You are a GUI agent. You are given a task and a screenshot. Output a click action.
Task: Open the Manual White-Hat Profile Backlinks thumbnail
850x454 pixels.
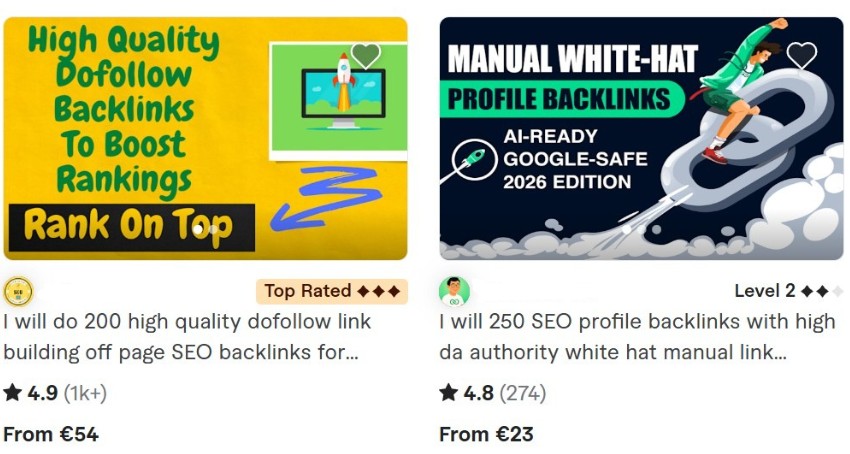(641, 138)
